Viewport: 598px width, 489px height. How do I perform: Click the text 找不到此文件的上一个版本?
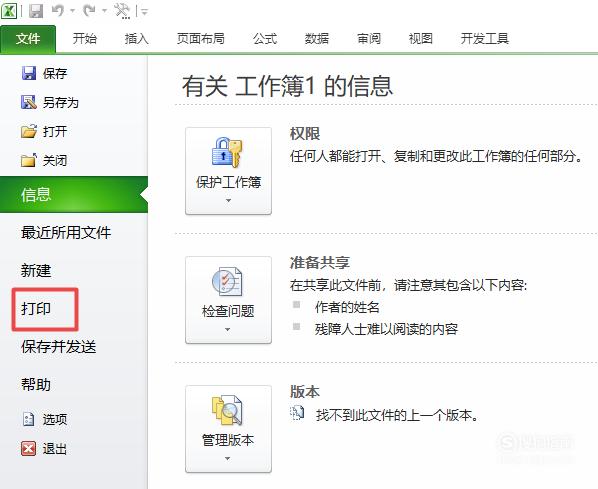pyautogui.click(x=397, y=415)
